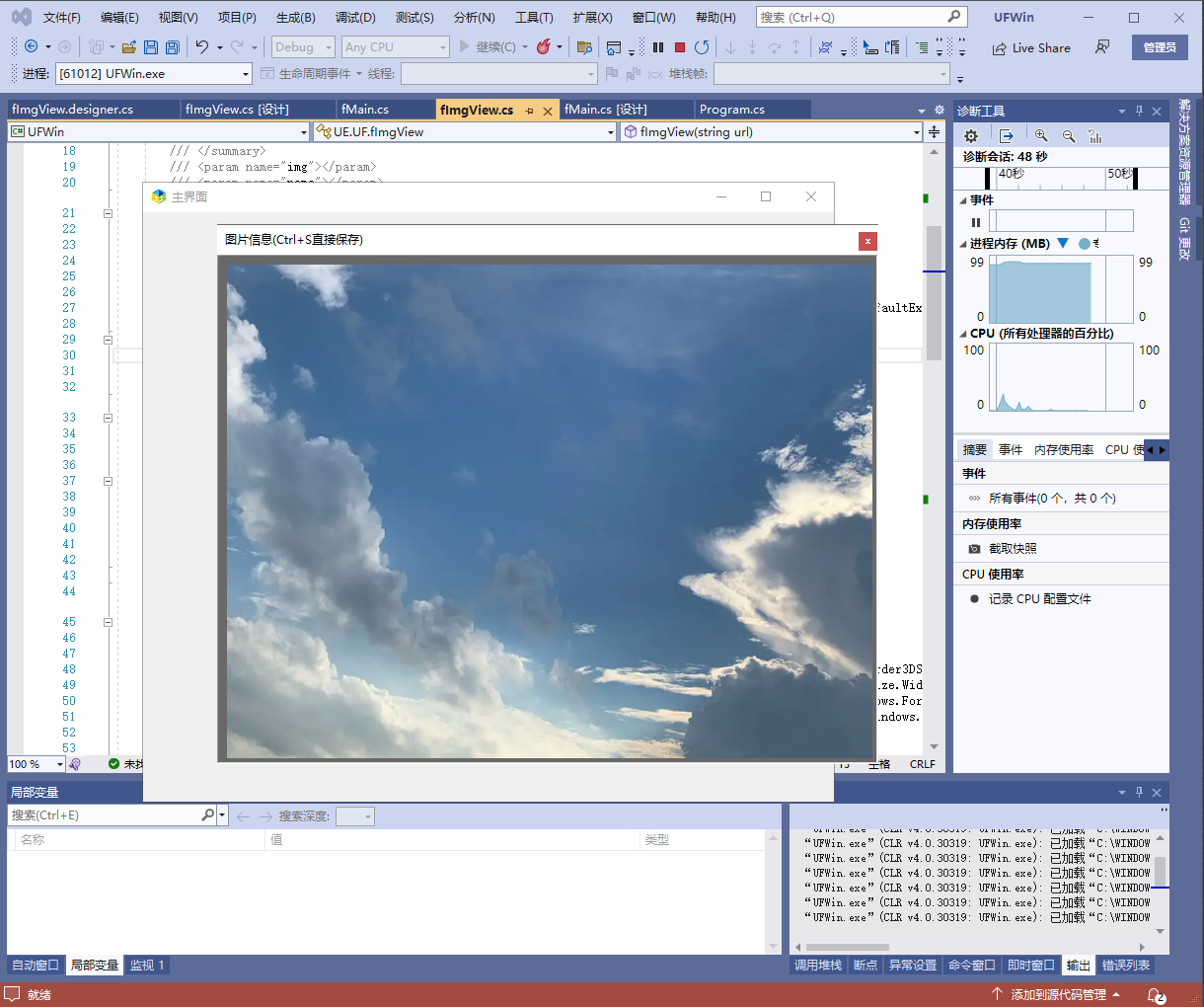Switch to the Program.cs tab
Screen dimensions: 1204x1007
tap(732, 110)
